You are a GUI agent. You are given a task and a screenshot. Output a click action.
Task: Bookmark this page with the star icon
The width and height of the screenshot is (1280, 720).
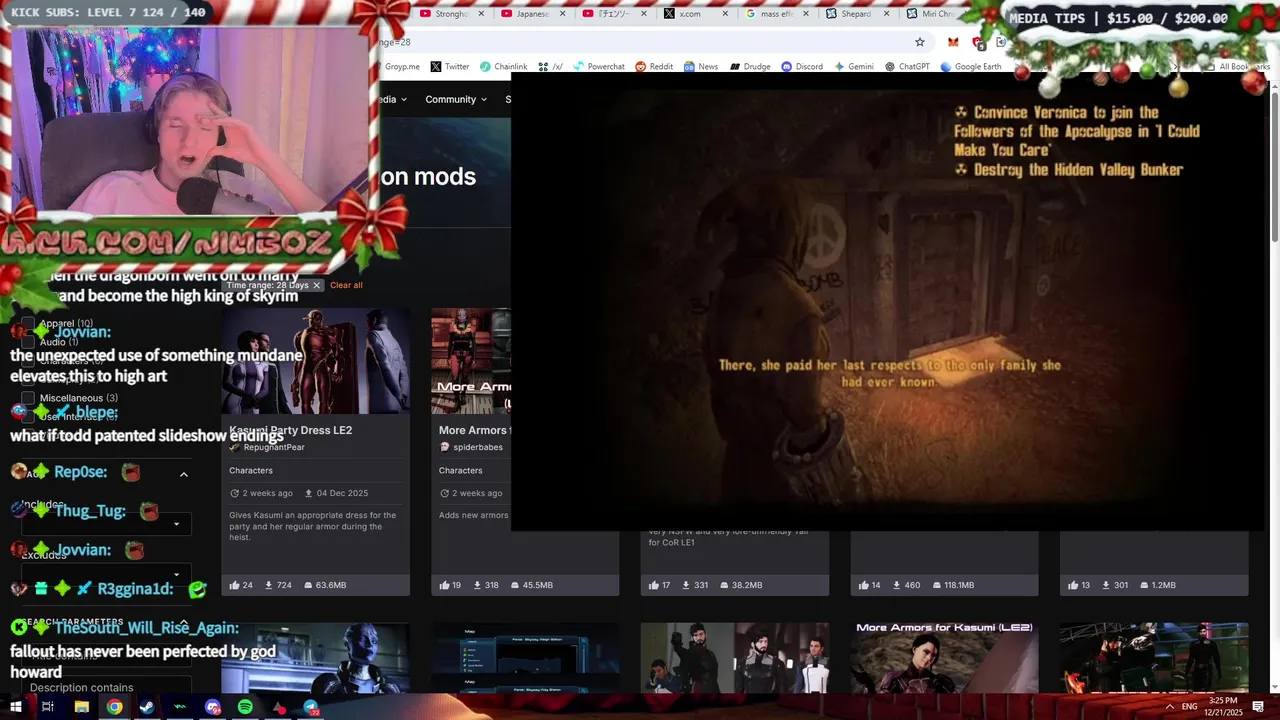(920, 42)
